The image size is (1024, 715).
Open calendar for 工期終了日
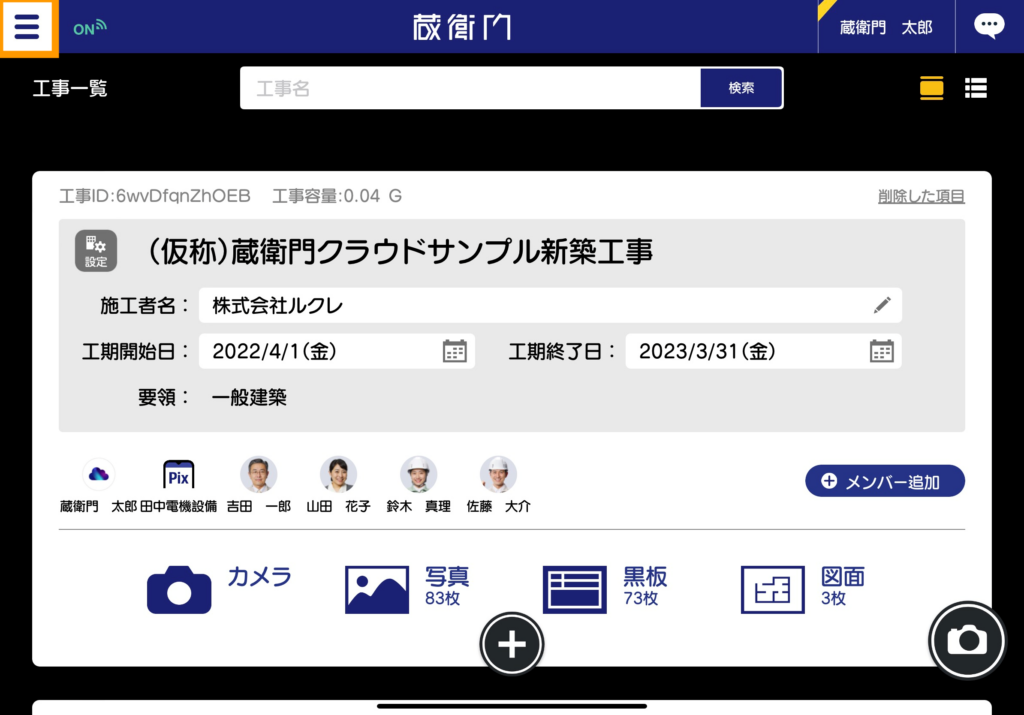(882, 351)
